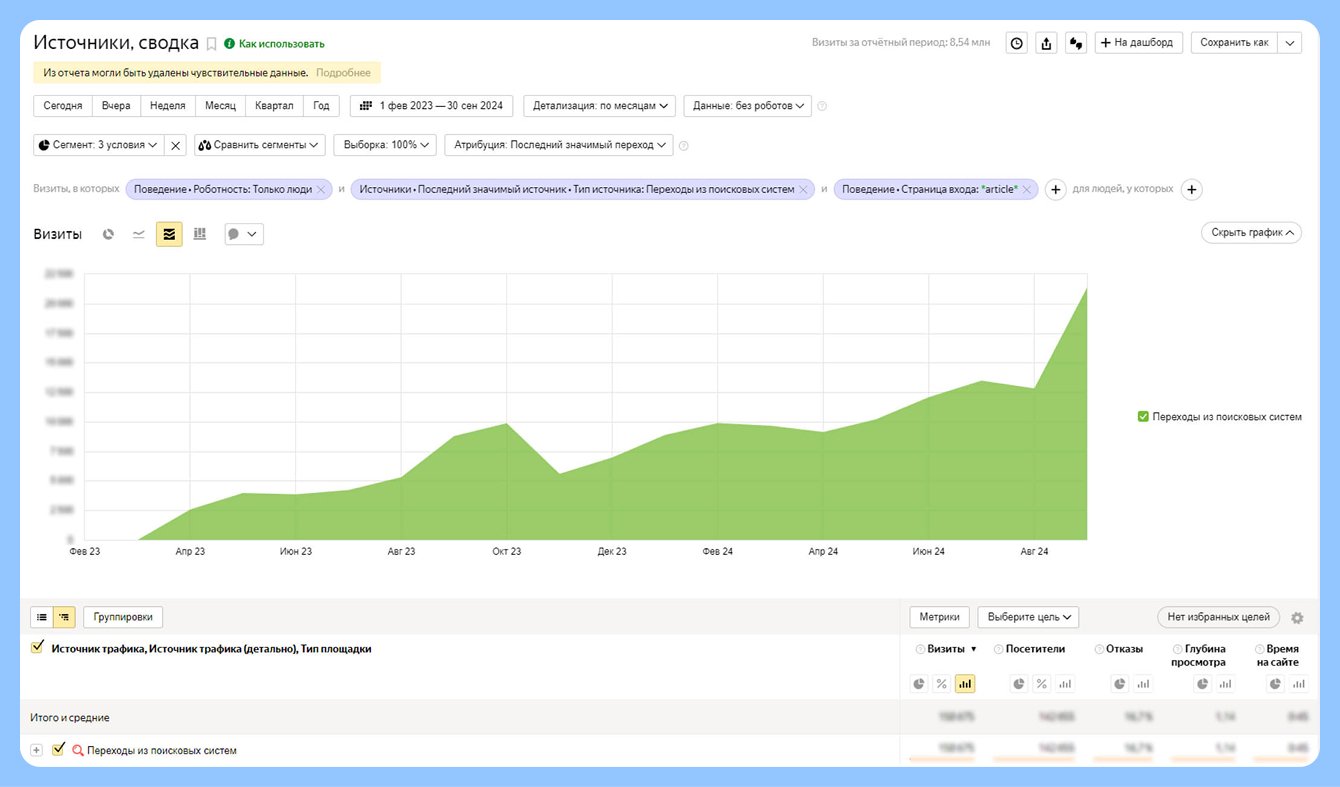
Task: Select the 'Неделя' period tab
Action: 167,105
